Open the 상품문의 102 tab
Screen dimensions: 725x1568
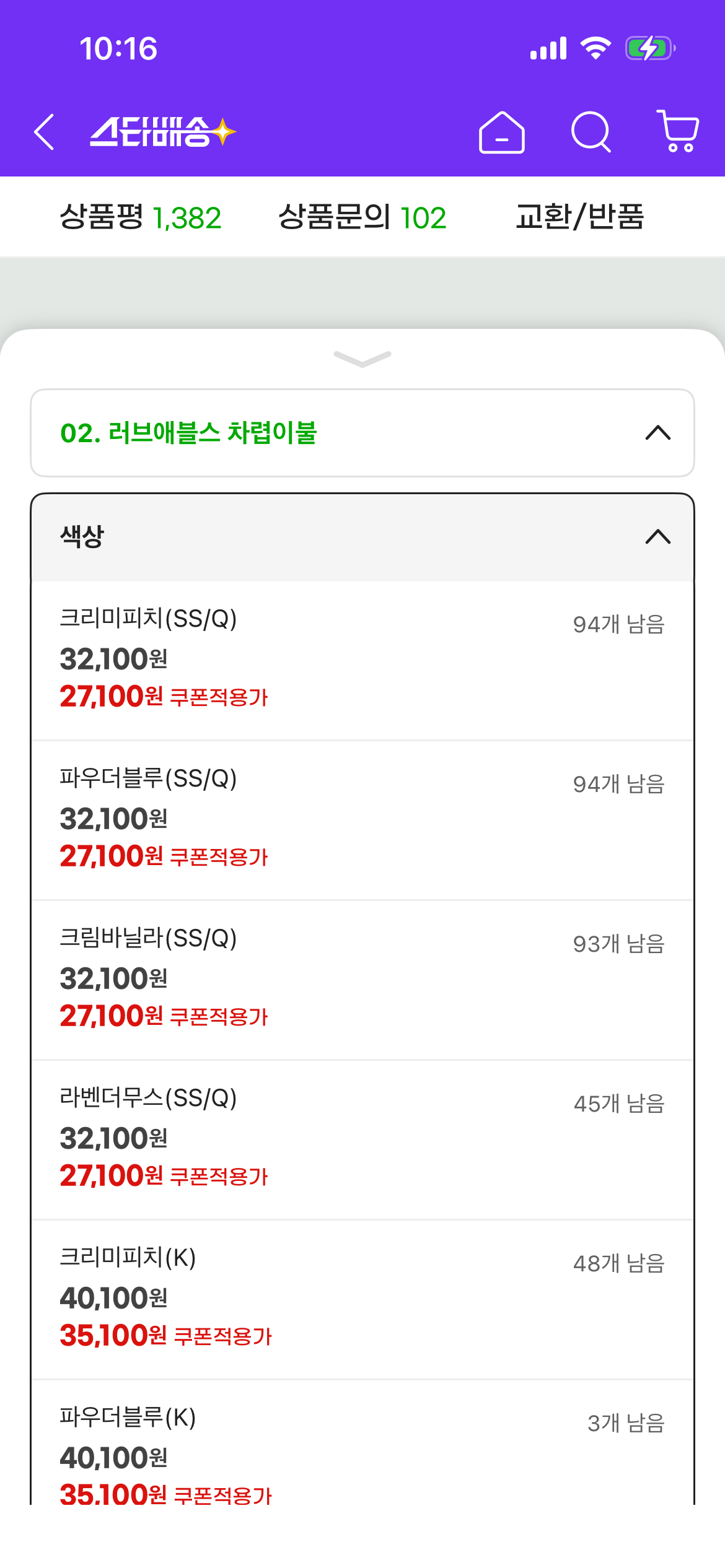362,217
